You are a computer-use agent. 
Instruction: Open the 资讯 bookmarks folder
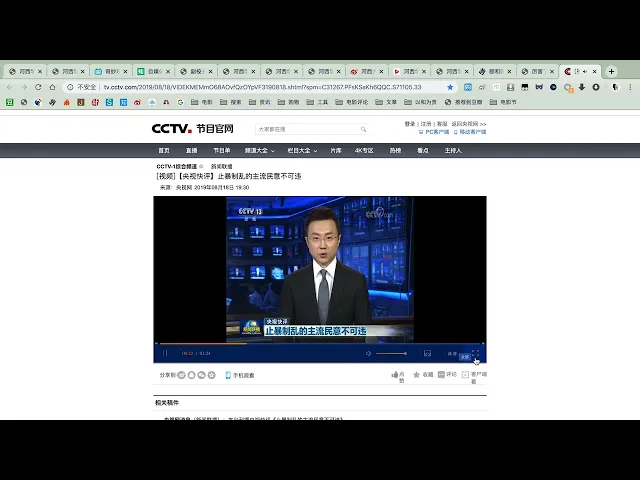(260, 102)
